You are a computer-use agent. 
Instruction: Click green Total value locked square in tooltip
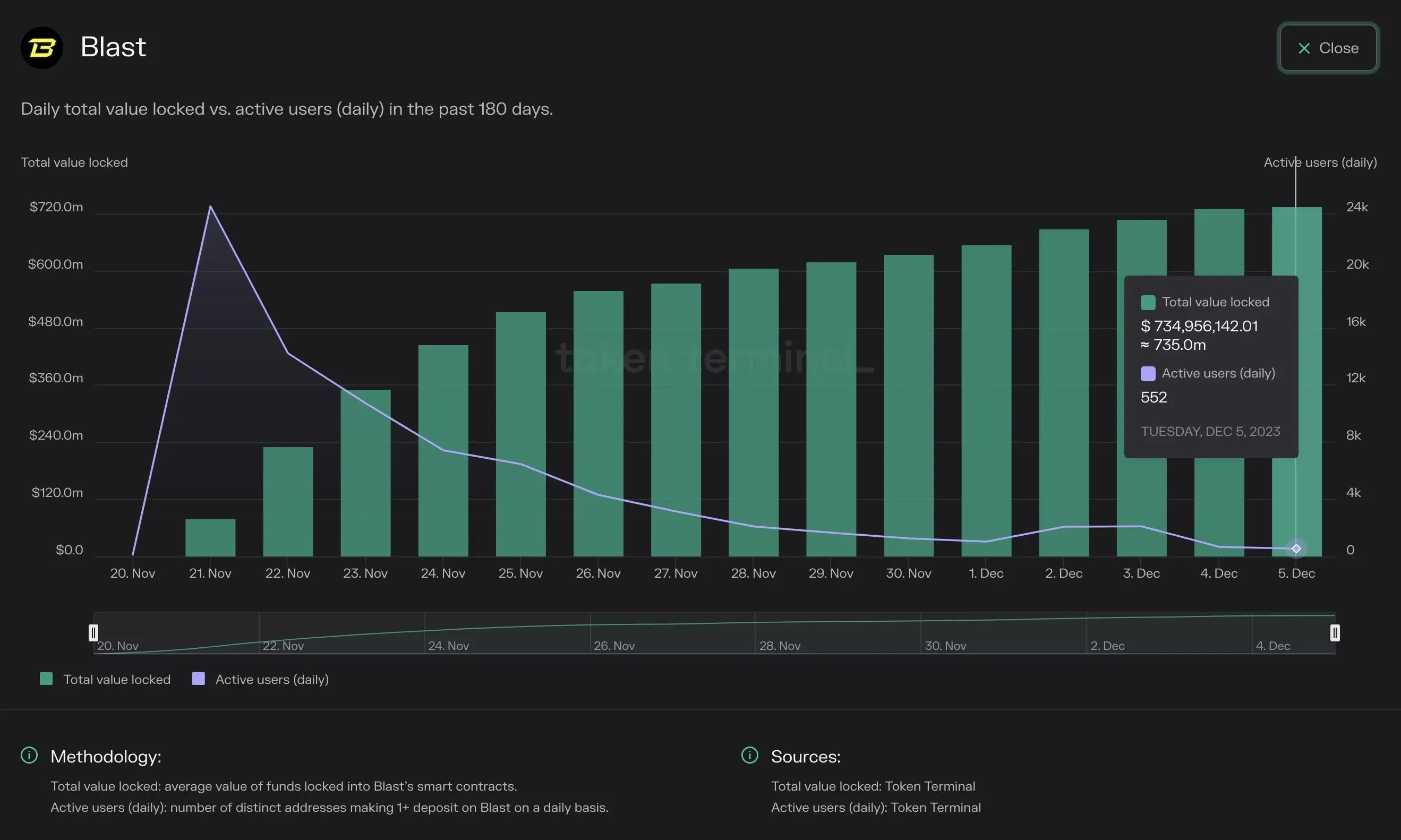point(1148,302)
